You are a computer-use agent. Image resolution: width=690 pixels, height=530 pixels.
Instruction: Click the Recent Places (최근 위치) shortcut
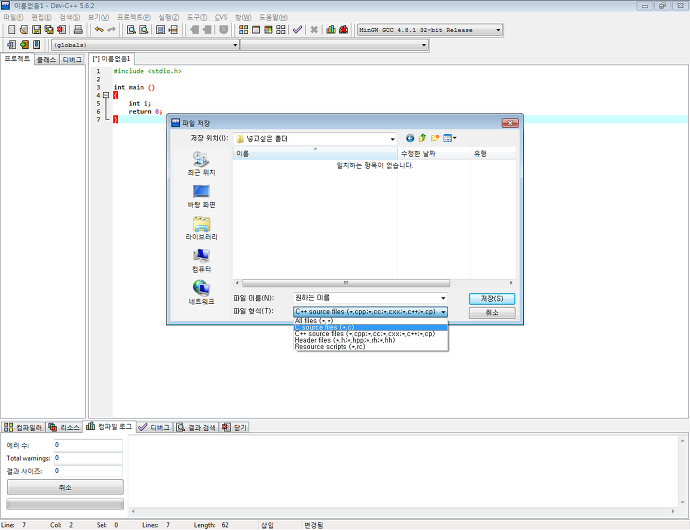tap(201, 164)
